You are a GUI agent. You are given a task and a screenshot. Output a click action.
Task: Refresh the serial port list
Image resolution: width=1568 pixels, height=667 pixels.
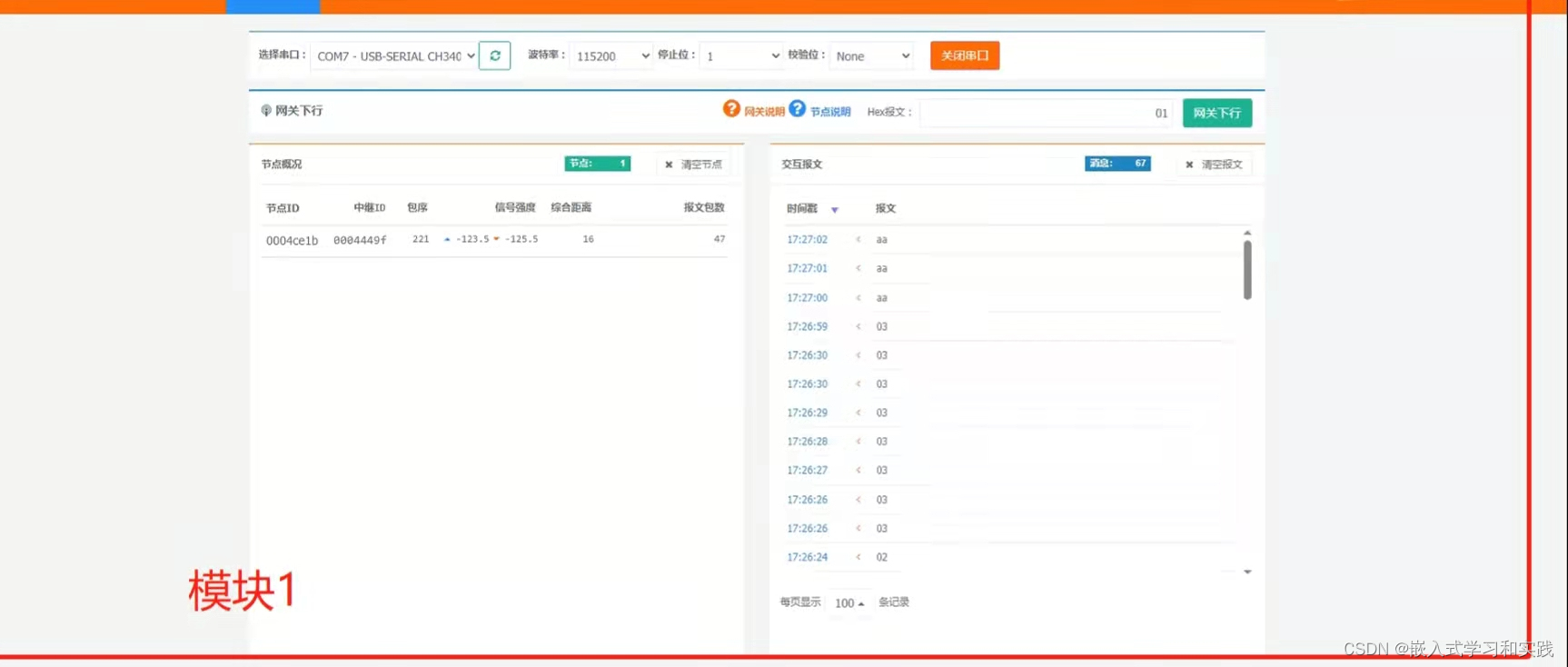tap(494, 55)
